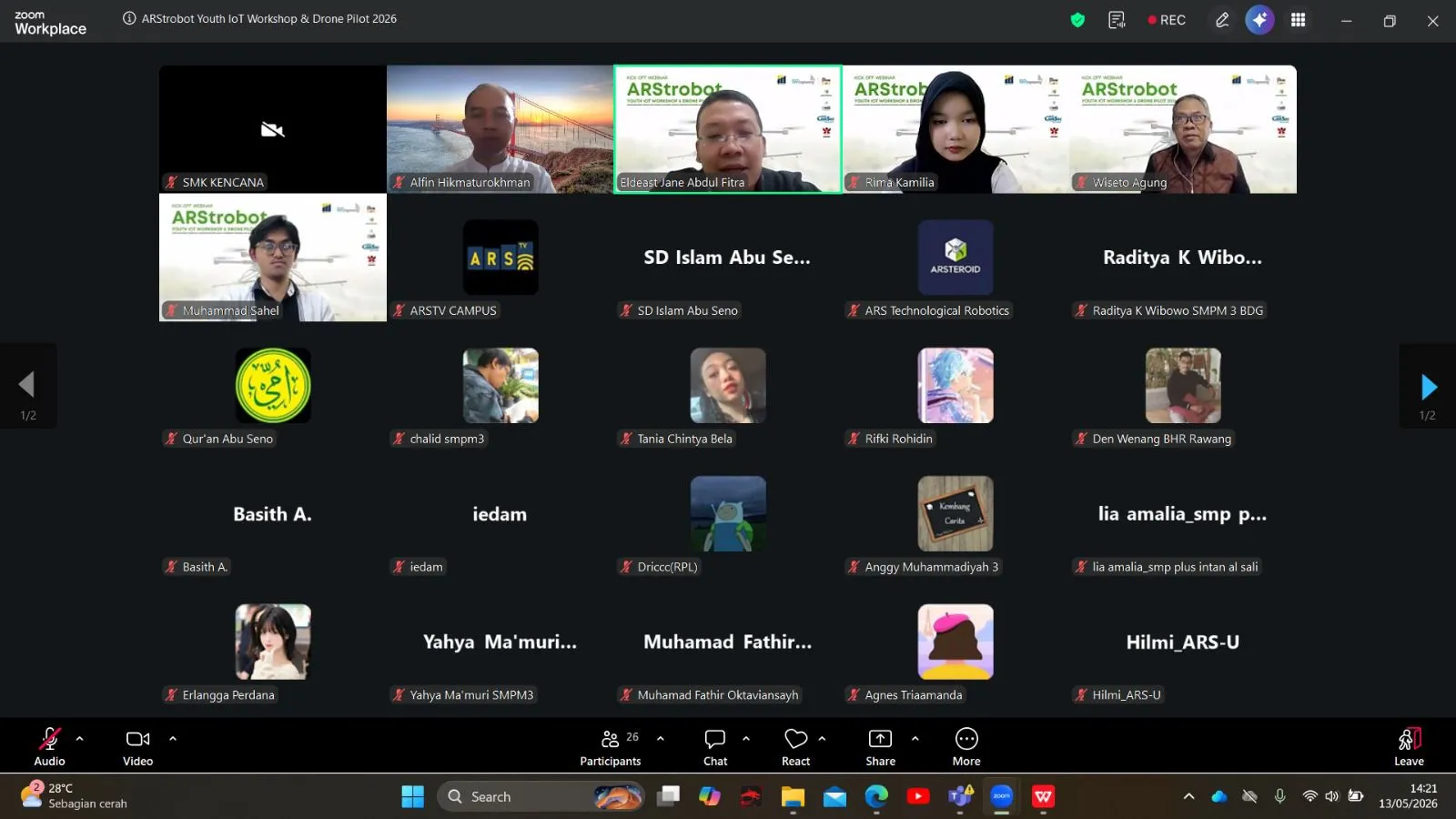
Task: Click Driccc(RPL) cartoon avatar
Action: 728,514
